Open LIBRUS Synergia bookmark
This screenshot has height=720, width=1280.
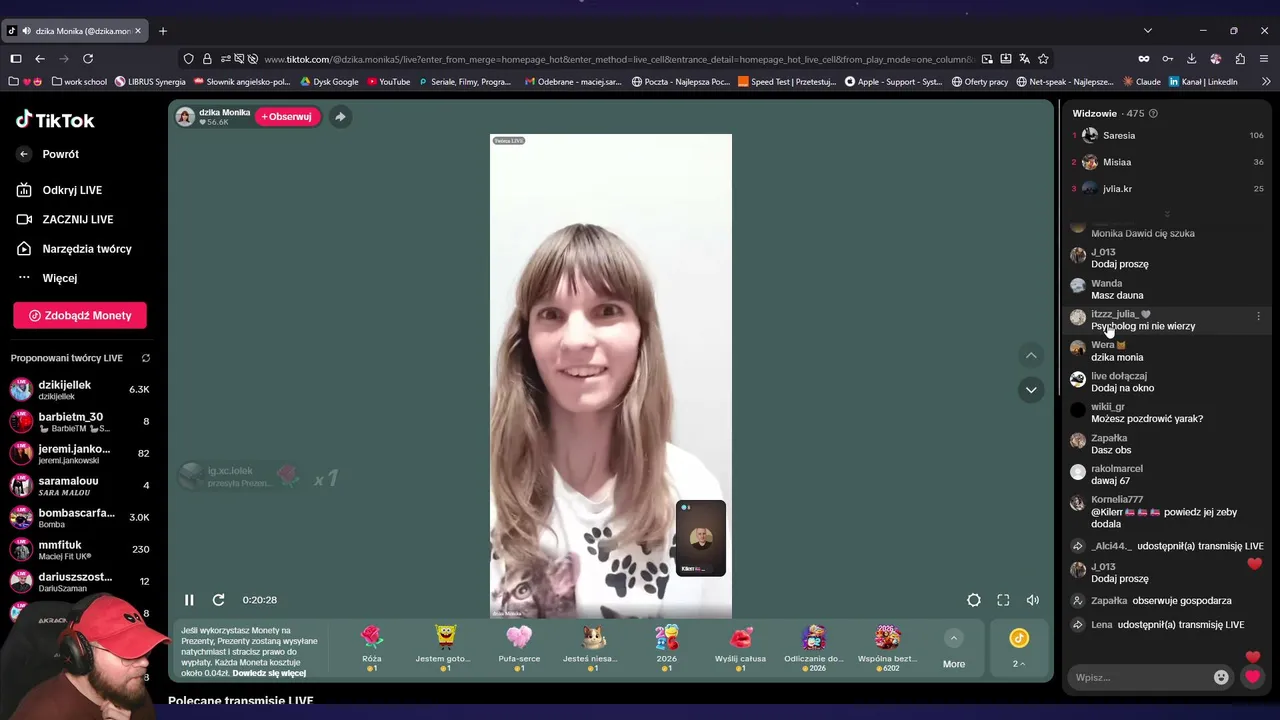click(150, 82)
